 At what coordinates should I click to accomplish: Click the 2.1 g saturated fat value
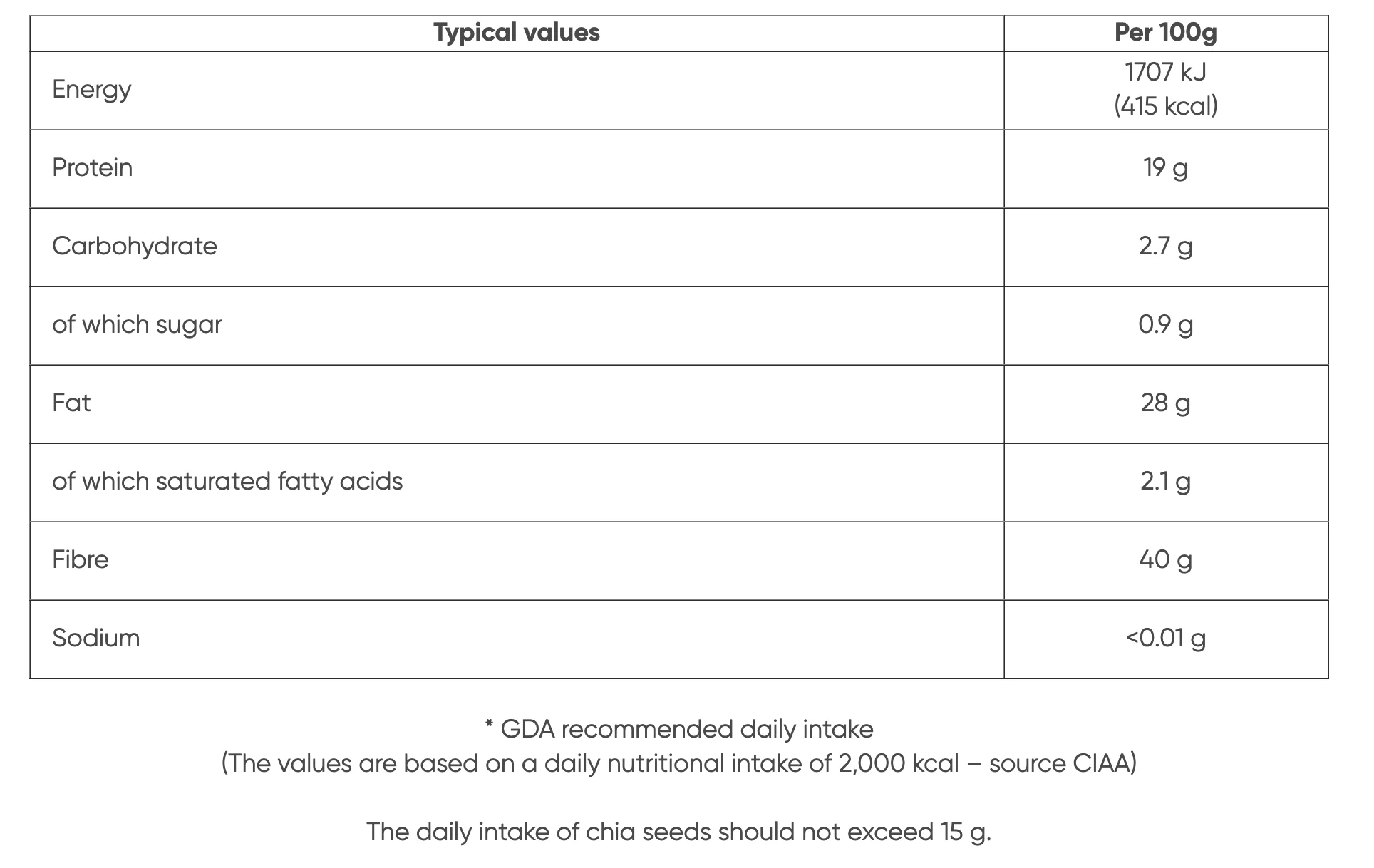coord(1166,482)
